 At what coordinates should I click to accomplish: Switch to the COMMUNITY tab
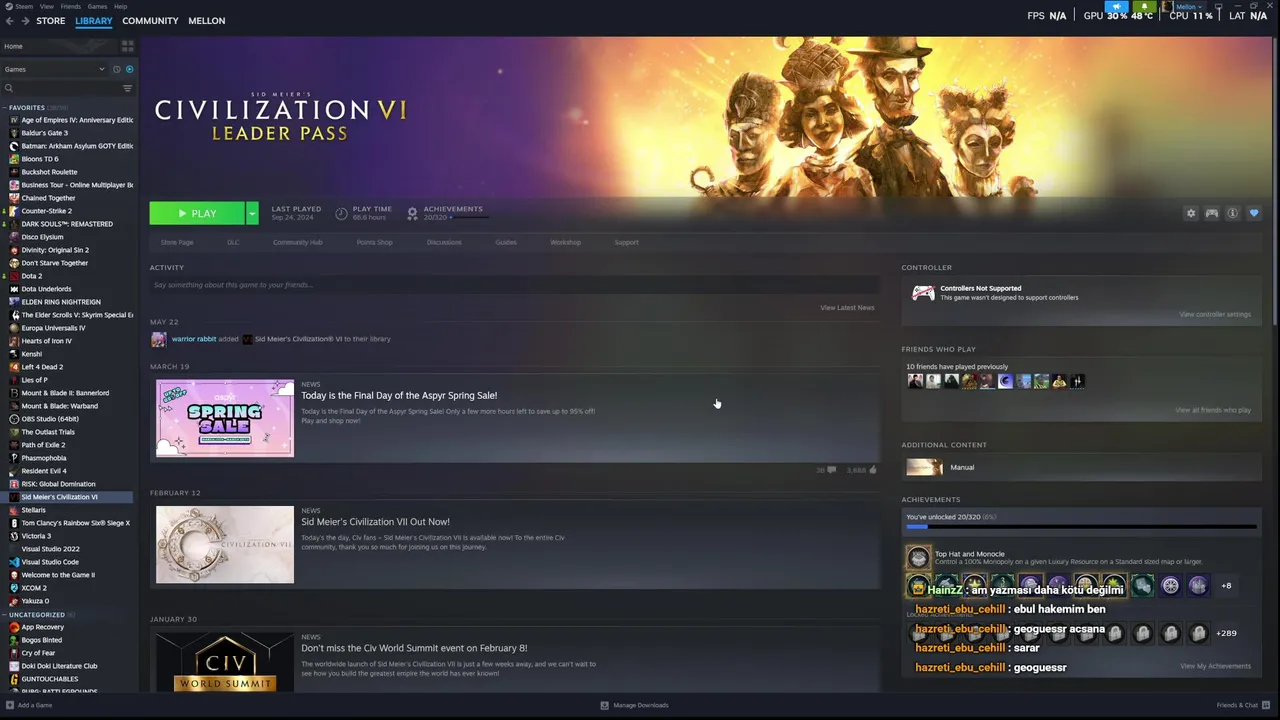(x=150, y=21)
